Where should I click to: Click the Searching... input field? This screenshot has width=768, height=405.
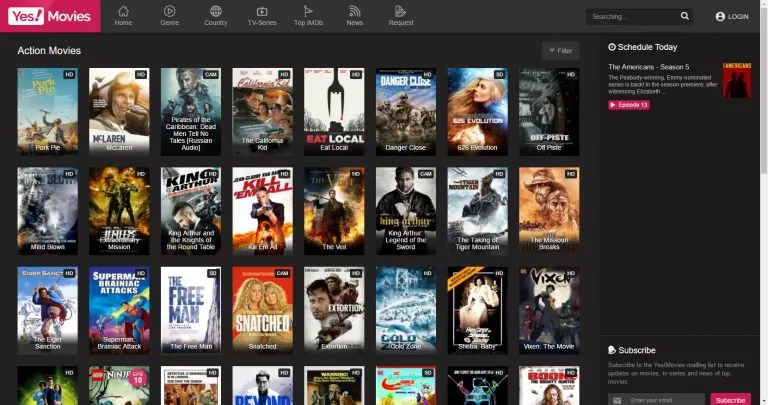[x=634, y=17]
